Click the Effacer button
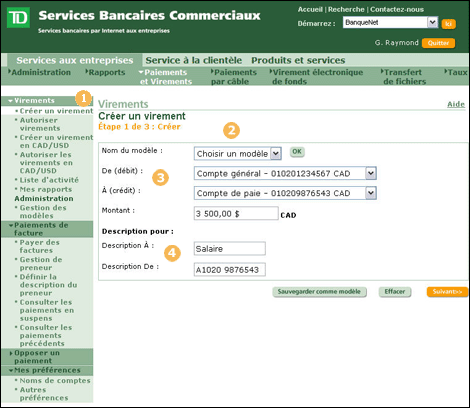470x408 pixels. (x=395, y=292)
